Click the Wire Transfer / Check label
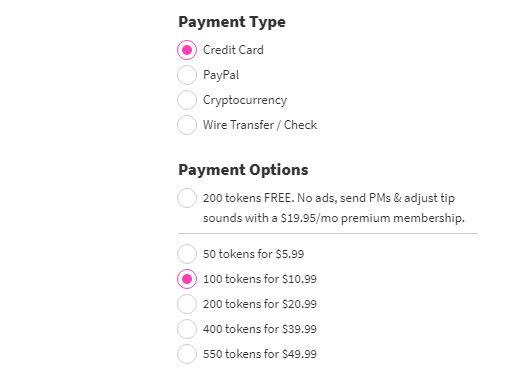This screenshot has height=375, width=513. (260, 125)
